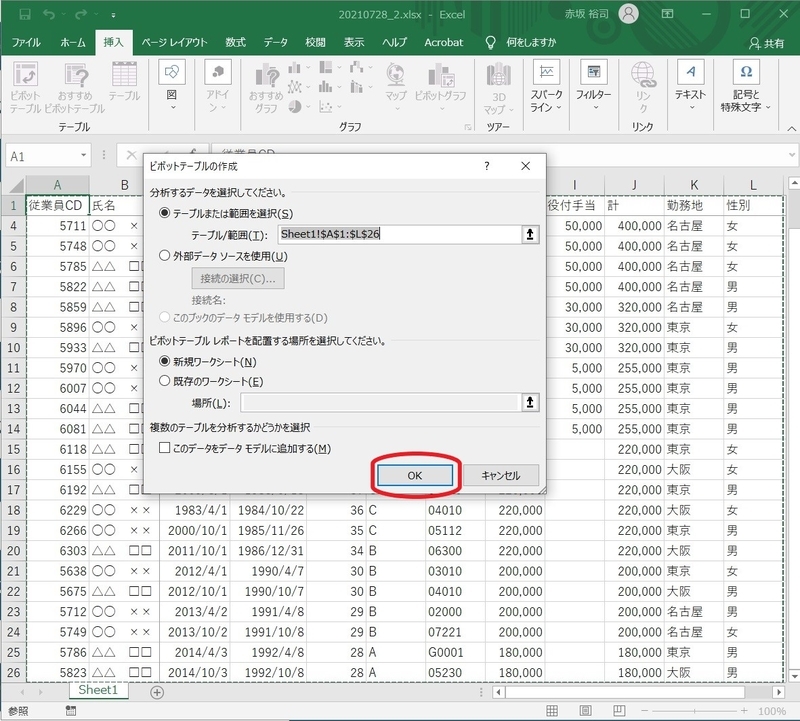
Task: Switch to Page Break Preview in status bar
Action: pyautogui.click(x=619, y=711)
